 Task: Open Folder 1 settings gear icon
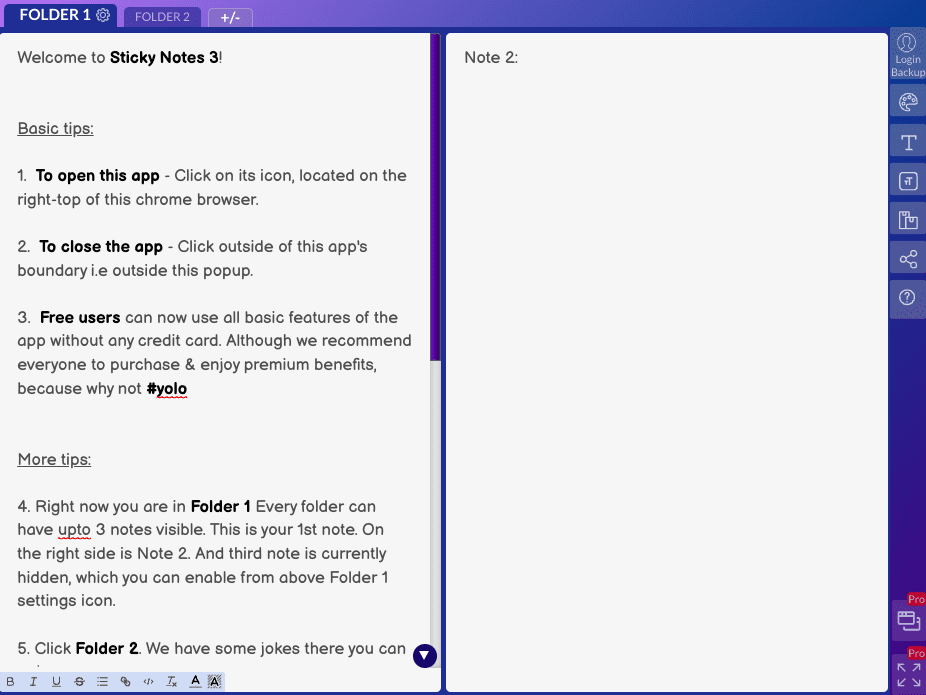click(x=103, y=15)
